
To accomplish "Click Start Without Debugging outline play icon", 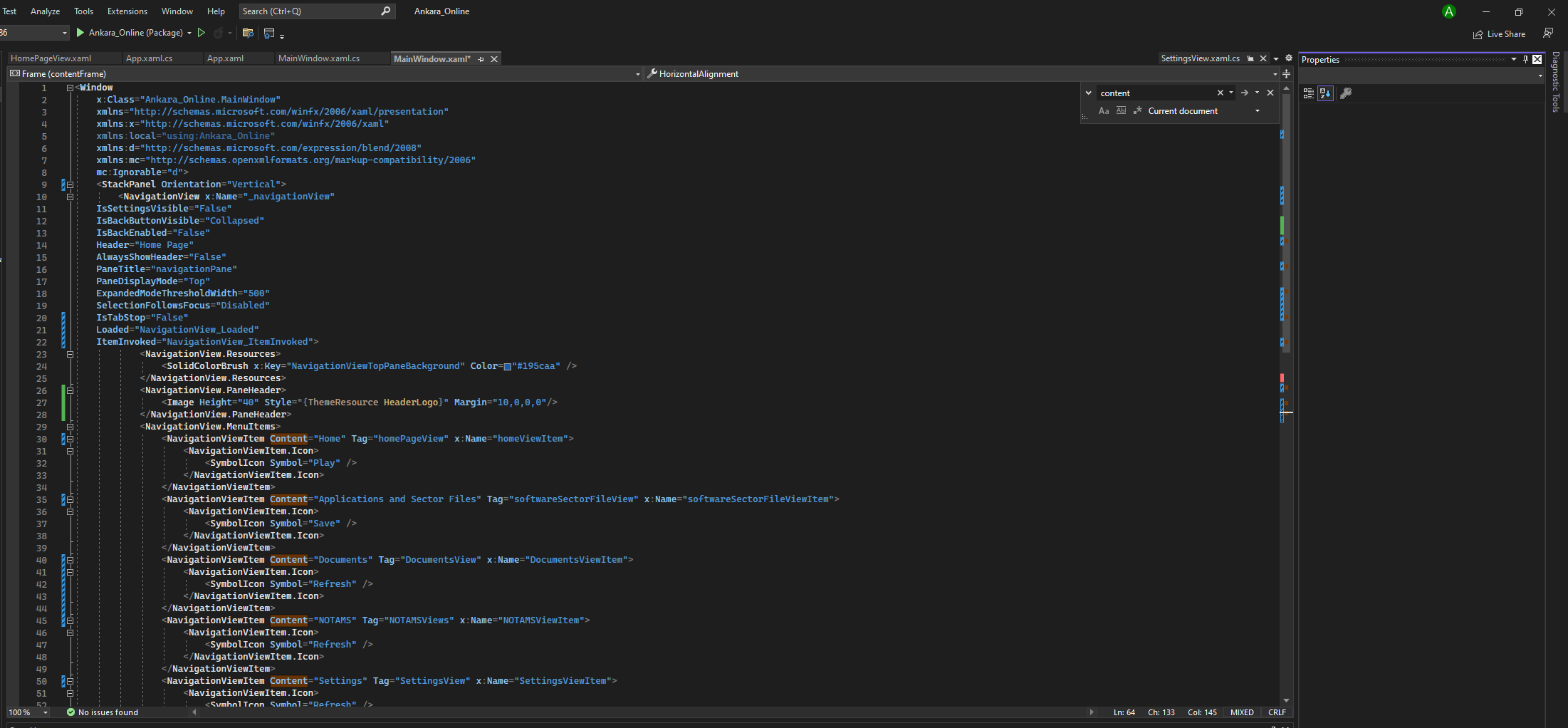I will pyautogui.click(x=202, y=33).
